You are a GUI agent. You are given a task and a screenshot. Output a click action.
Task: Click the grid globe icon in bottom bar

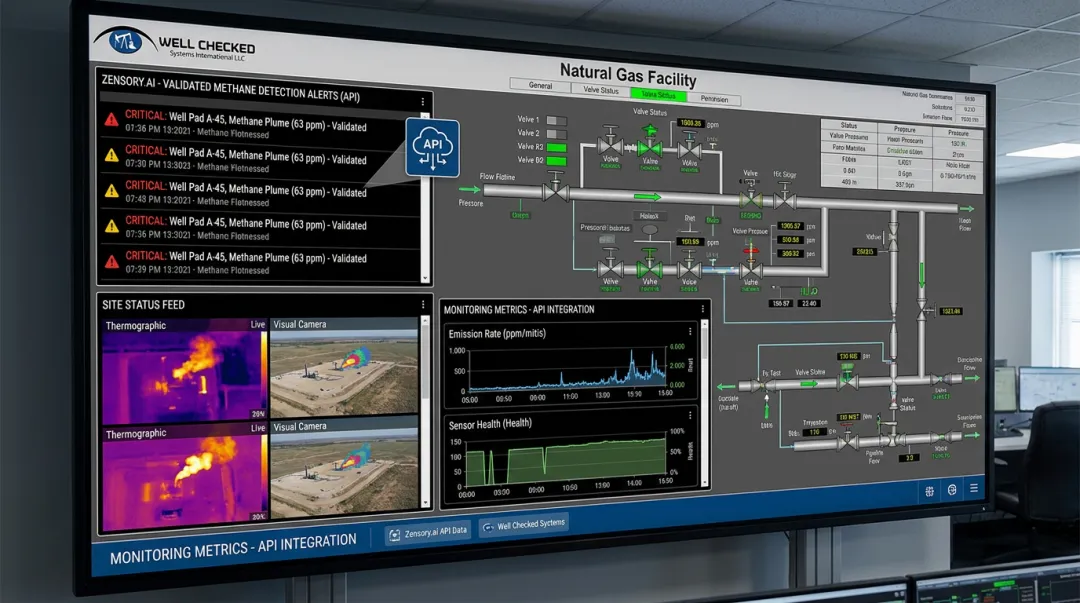coord(930,491)
